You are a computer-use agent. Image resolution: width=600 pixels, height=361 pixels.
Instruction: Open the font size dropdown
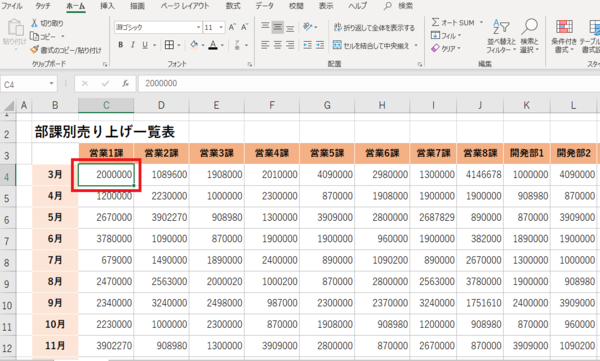point(221,27)
